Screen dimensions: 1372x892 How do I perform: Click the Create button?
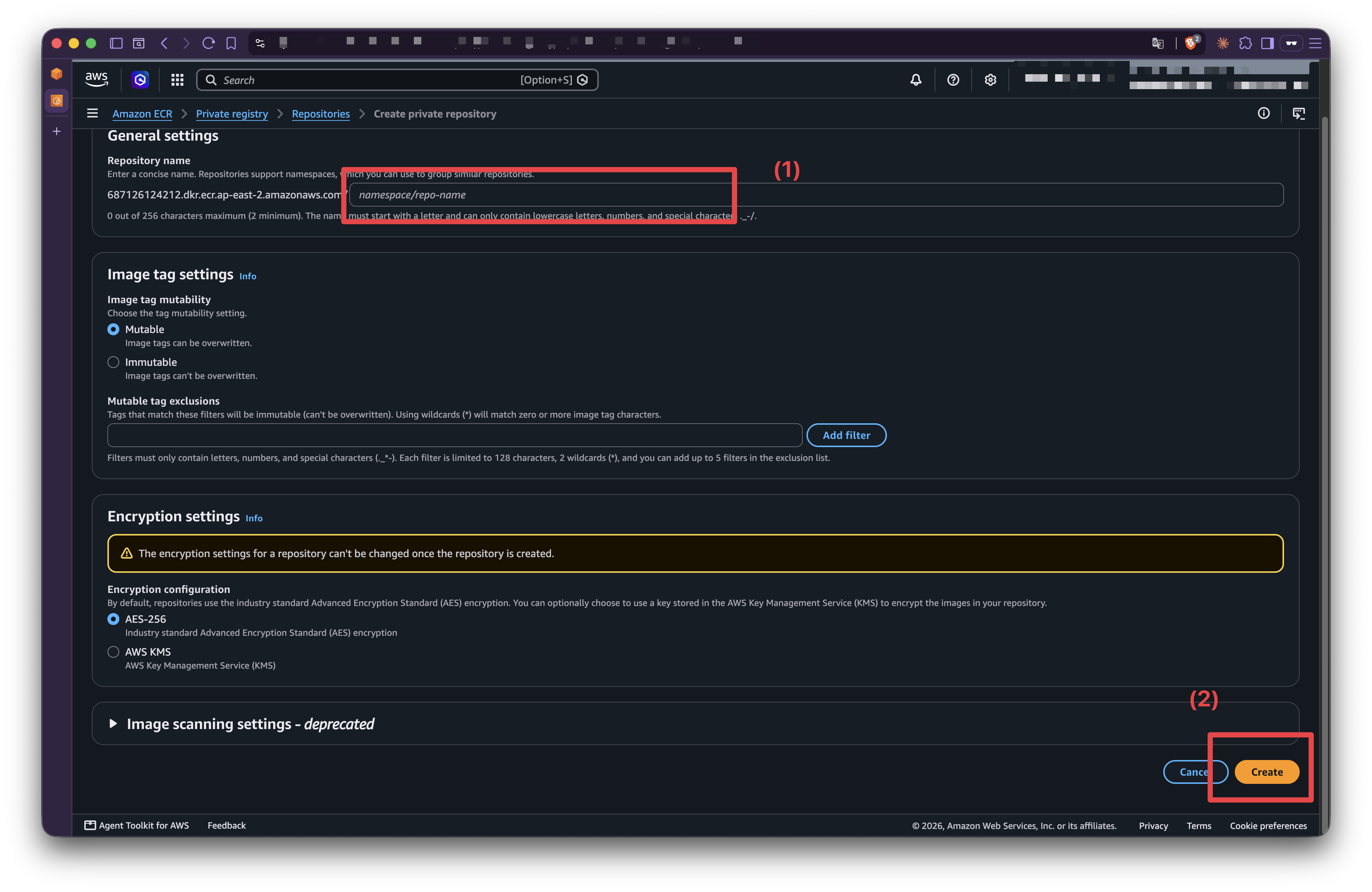[x=1266, y=772]
